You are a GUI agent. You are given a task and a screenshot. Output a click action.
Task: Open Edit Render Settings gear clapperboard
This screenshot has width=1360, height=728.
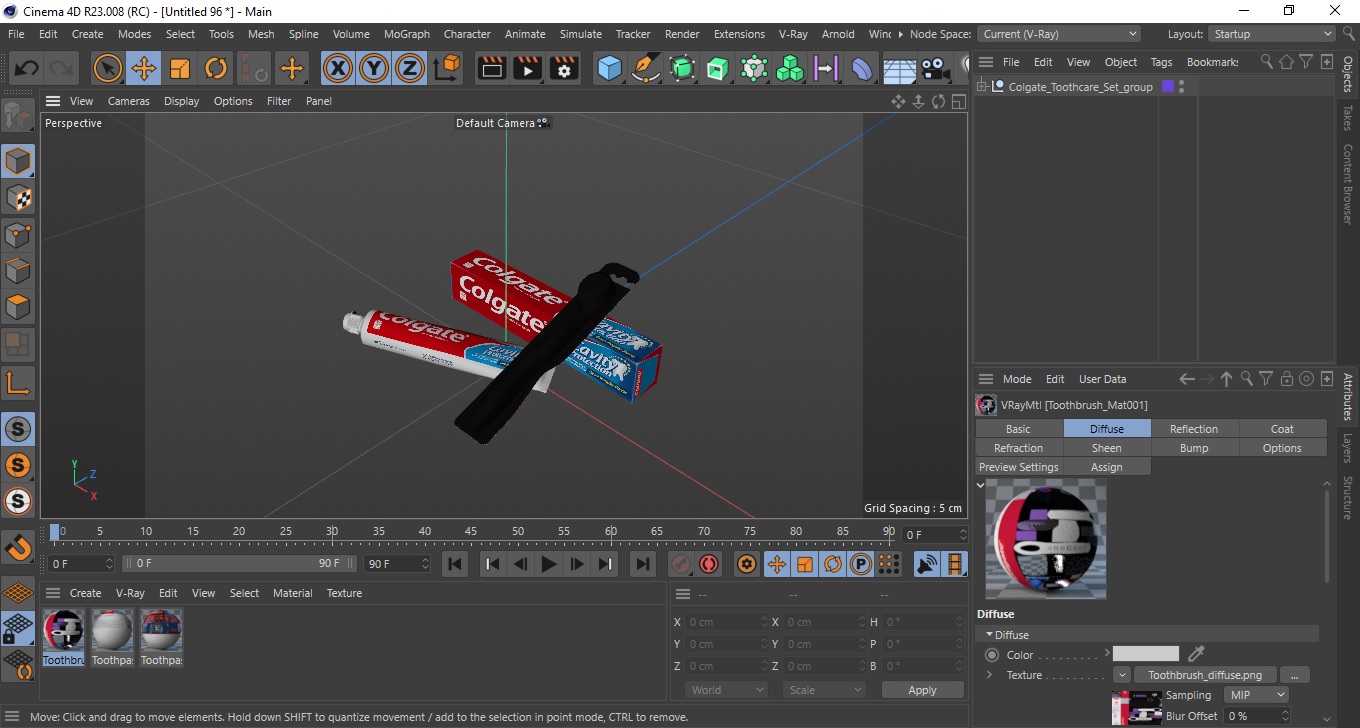pos(564,69)
